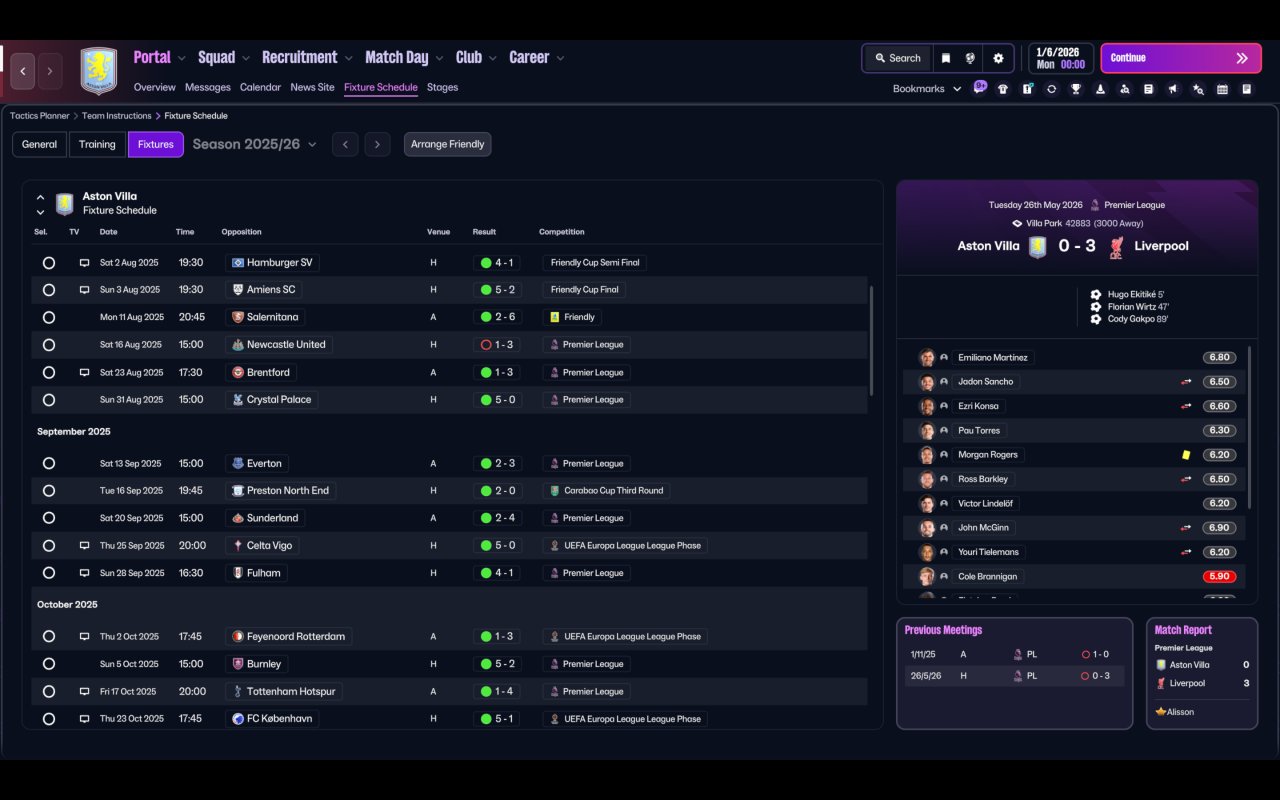Click the TV icon on the Hamburger SV row
1280x800 pixels.
point(84,263)
